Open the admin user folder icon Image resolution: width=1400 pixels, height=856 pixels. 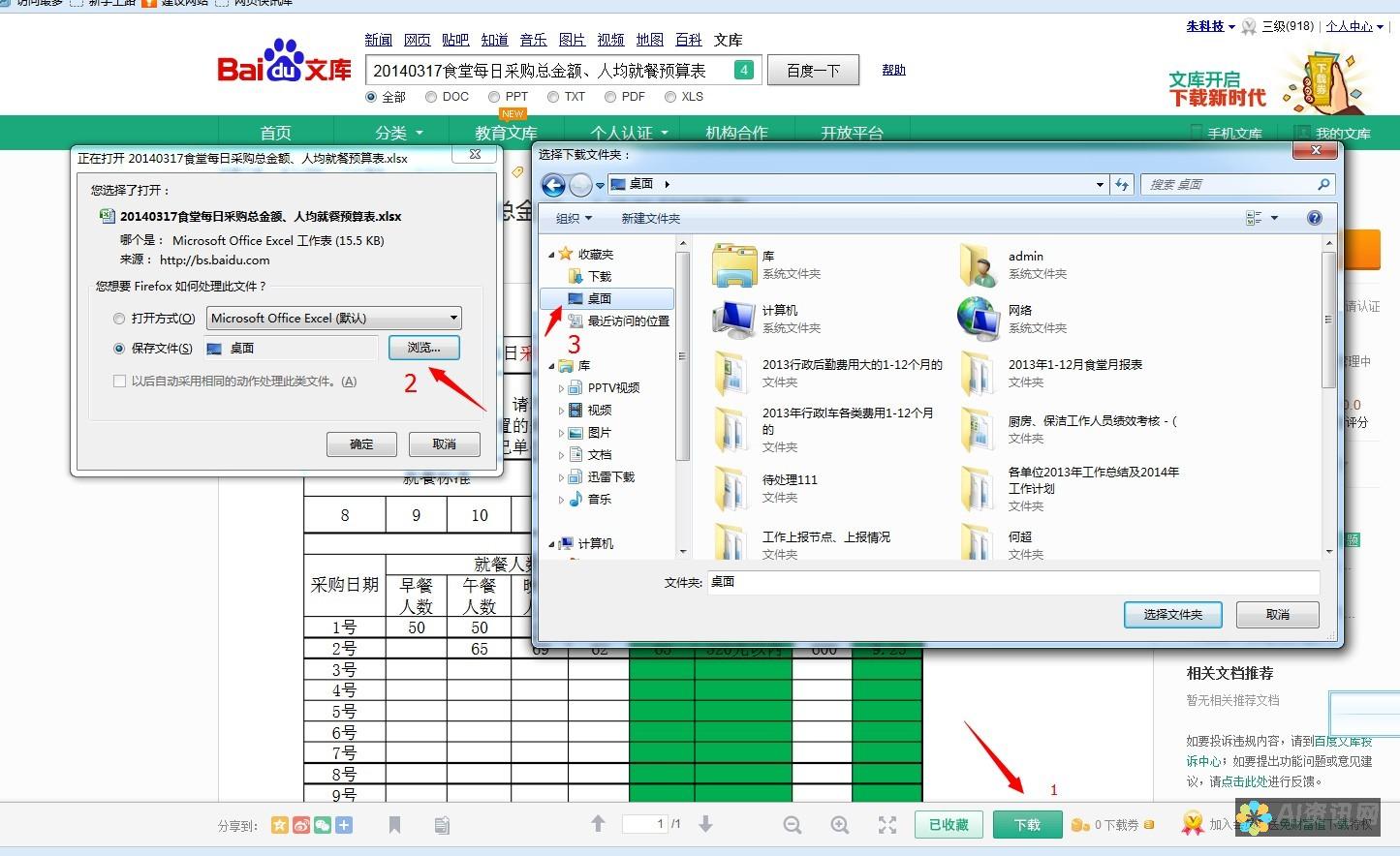pyautogui.click(x=980, y=265)
